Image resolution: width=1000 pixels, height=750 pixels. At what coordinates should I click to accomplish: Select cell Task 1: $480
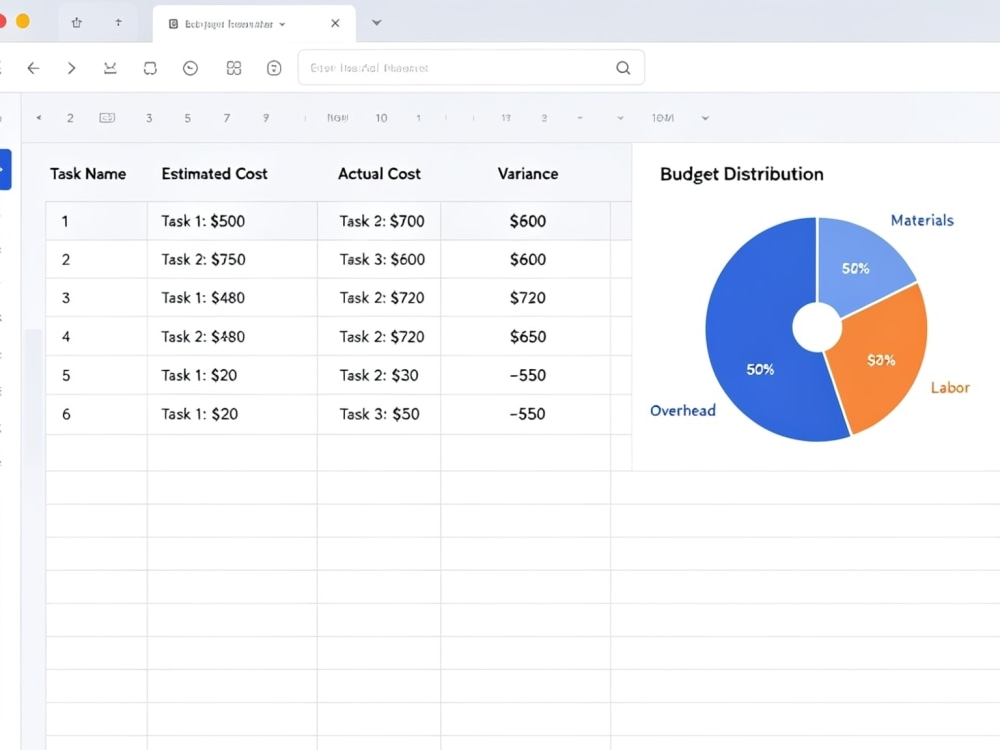pyautogui.click(x=232, y=297)
